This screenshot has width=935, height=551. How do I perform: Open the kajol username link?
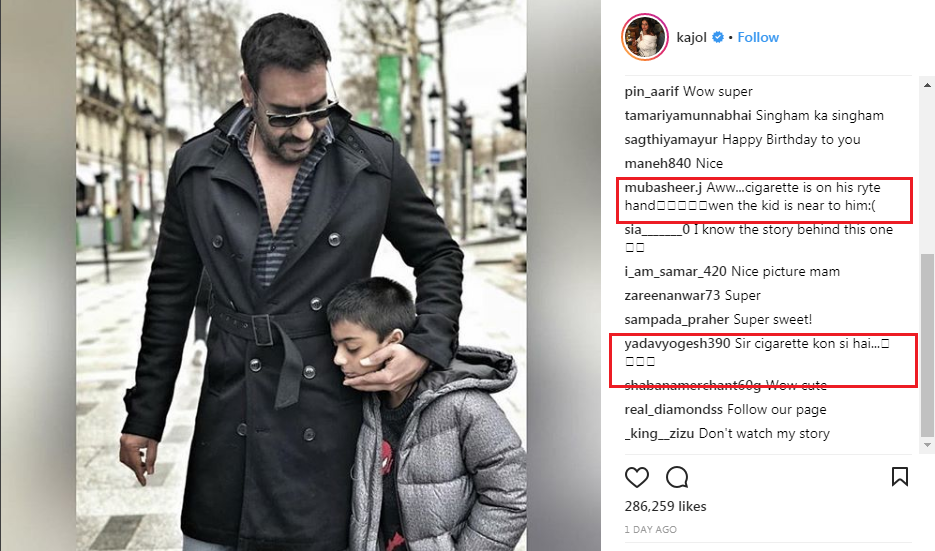[691, 37]
